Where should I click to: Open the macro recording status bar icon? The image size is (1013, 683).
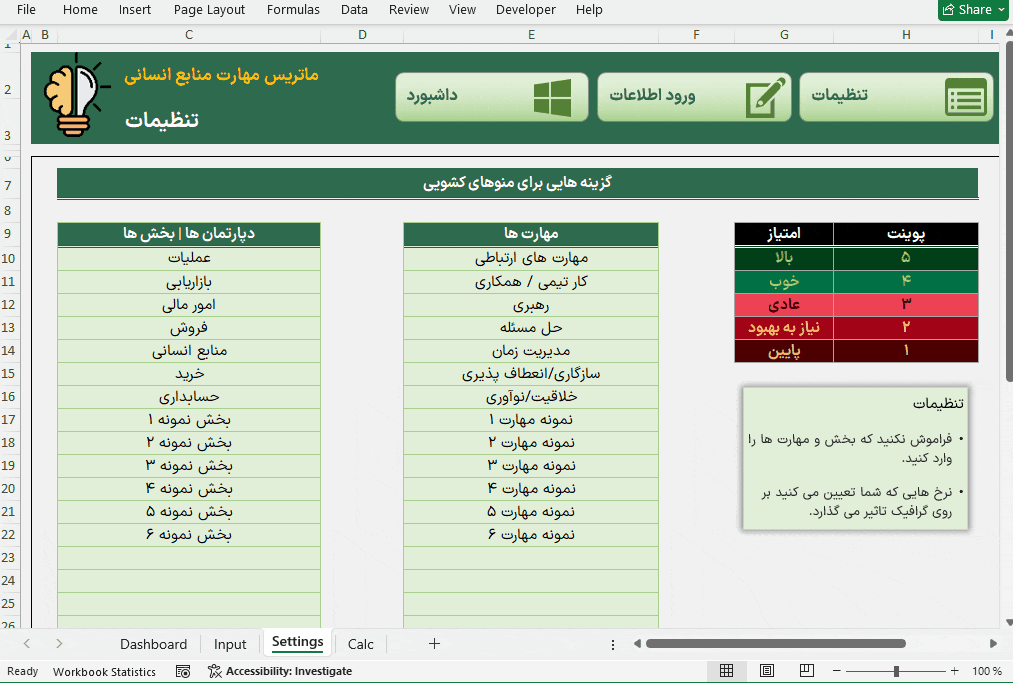[183, 671]
